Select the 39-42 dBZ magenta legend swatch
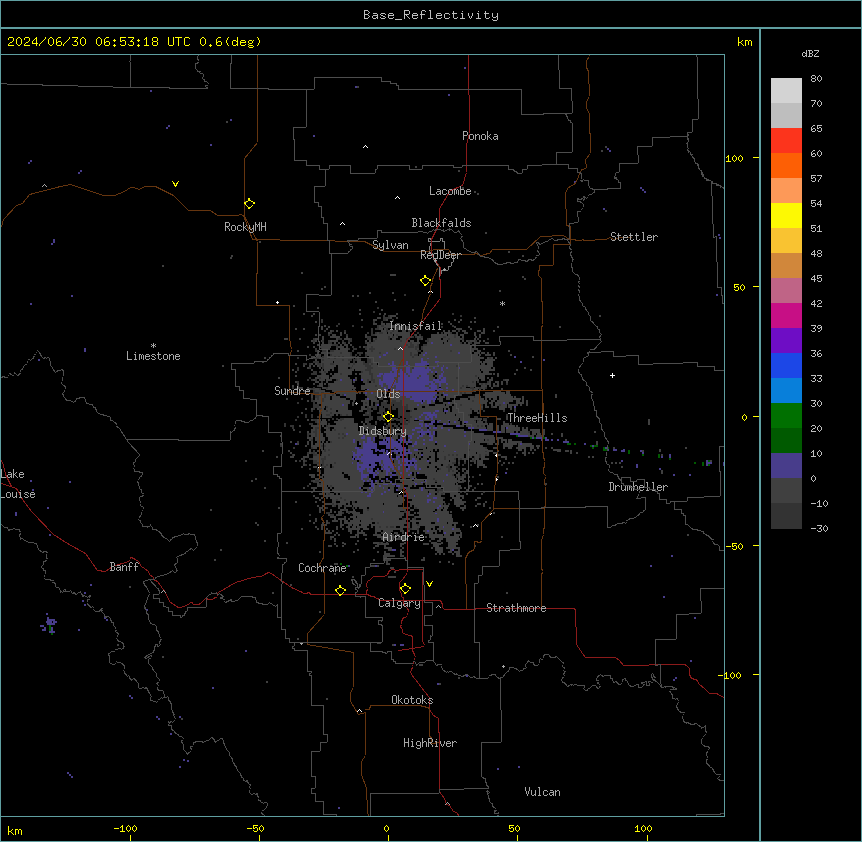This screenshot has width=862, height=842. pos(786,315)
